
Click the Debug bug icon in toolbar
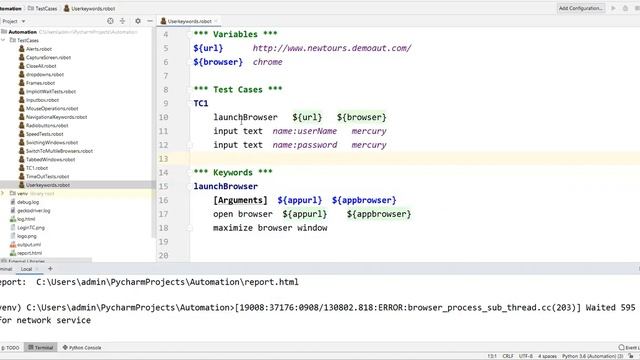(625, 8)
